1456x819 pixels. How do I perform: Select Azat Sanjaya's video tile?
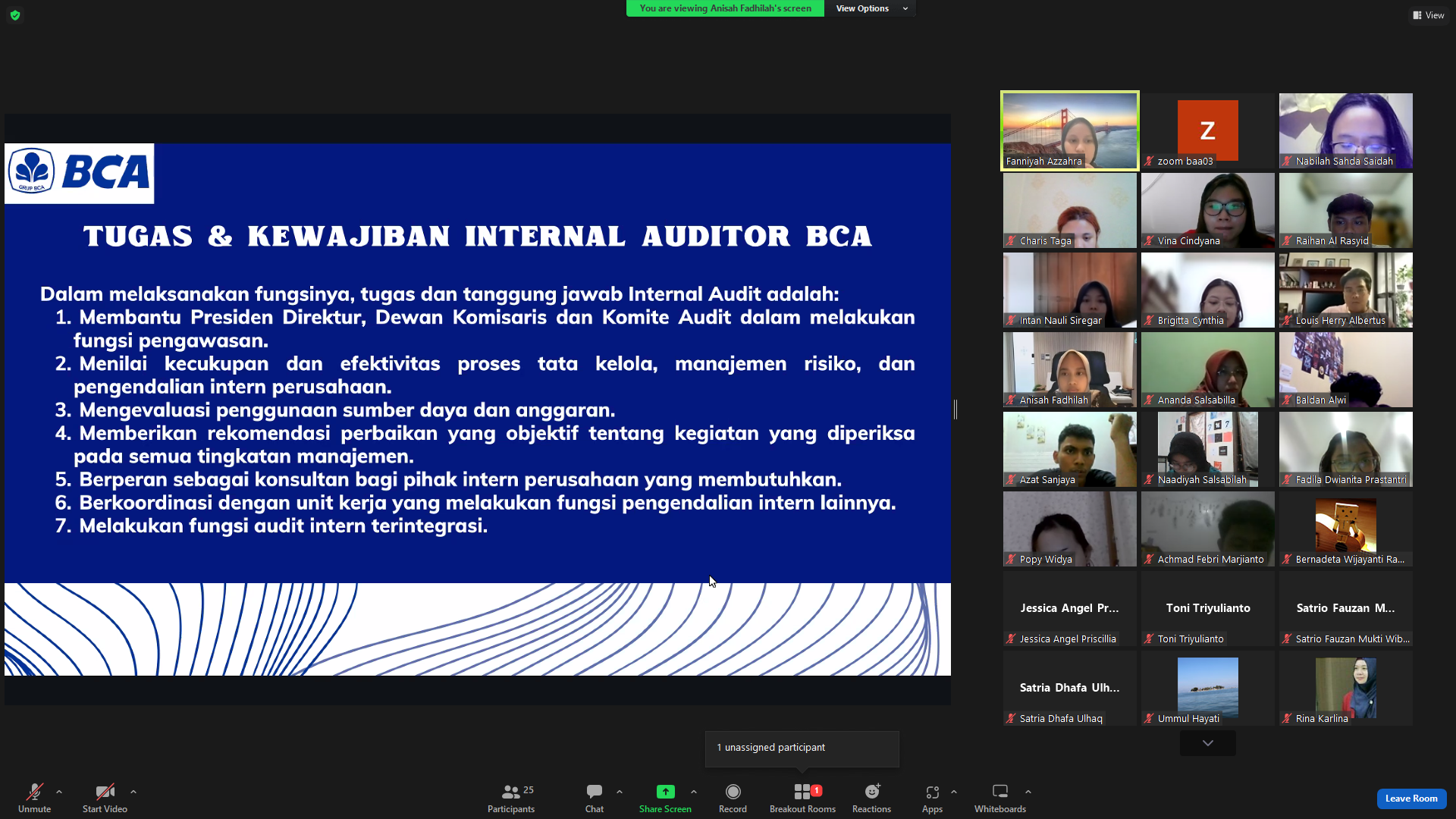1070,449
